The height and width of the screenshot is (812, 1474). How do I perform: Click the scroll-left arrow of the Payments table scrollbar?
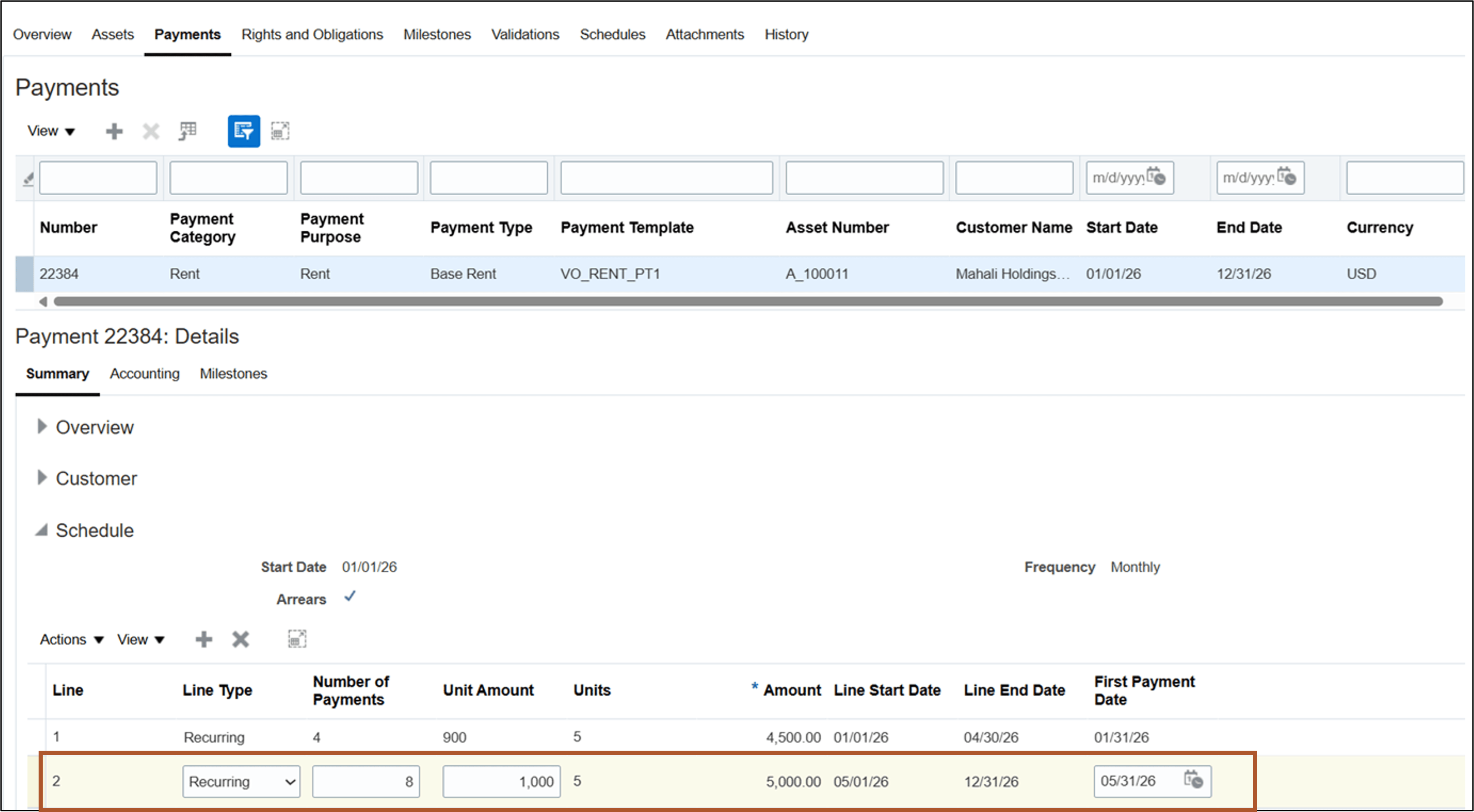(x=43, y=302)
